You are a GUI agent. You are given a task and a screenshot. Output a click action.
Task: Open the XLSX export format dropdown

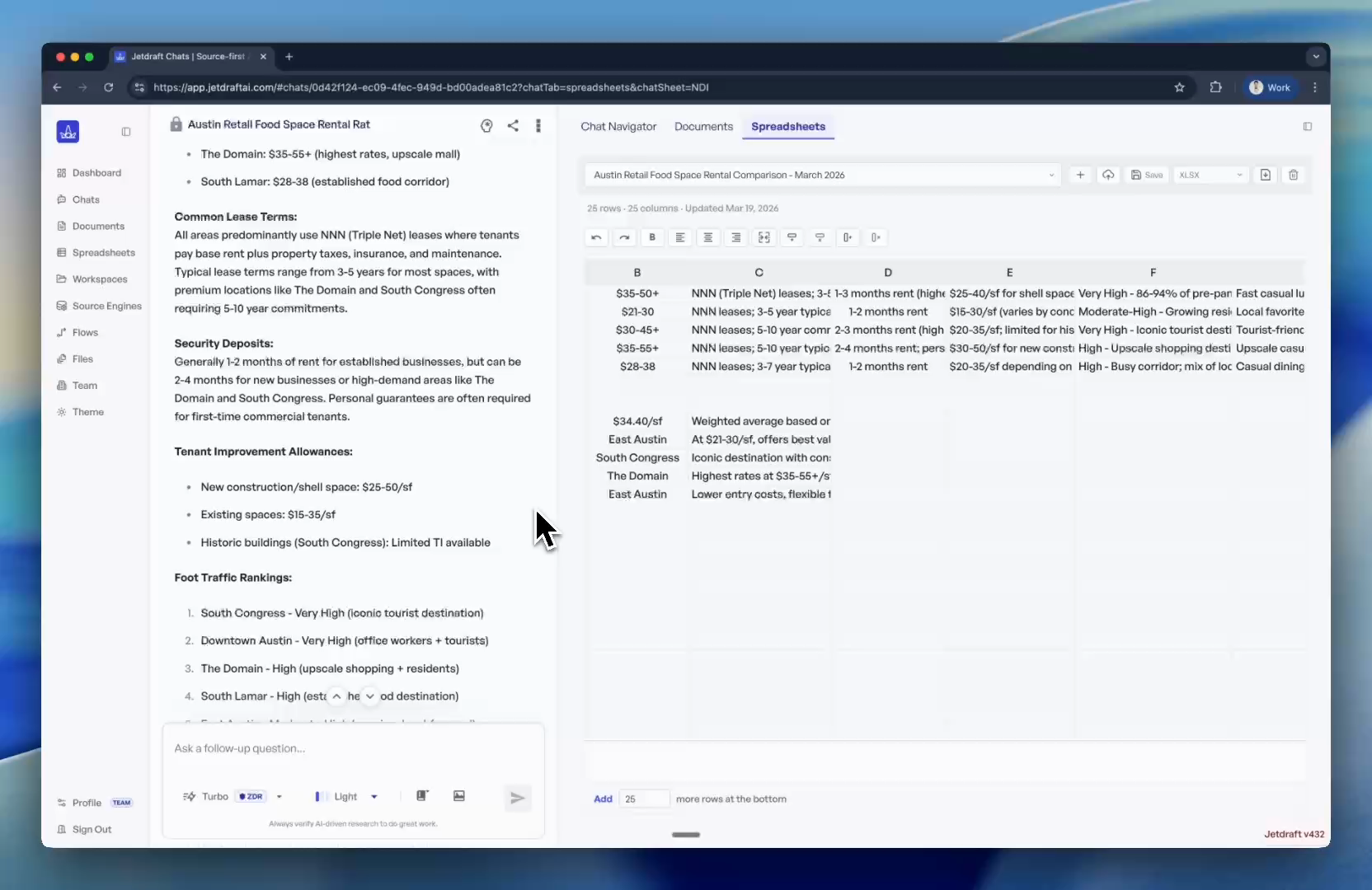coord(1210,175)
